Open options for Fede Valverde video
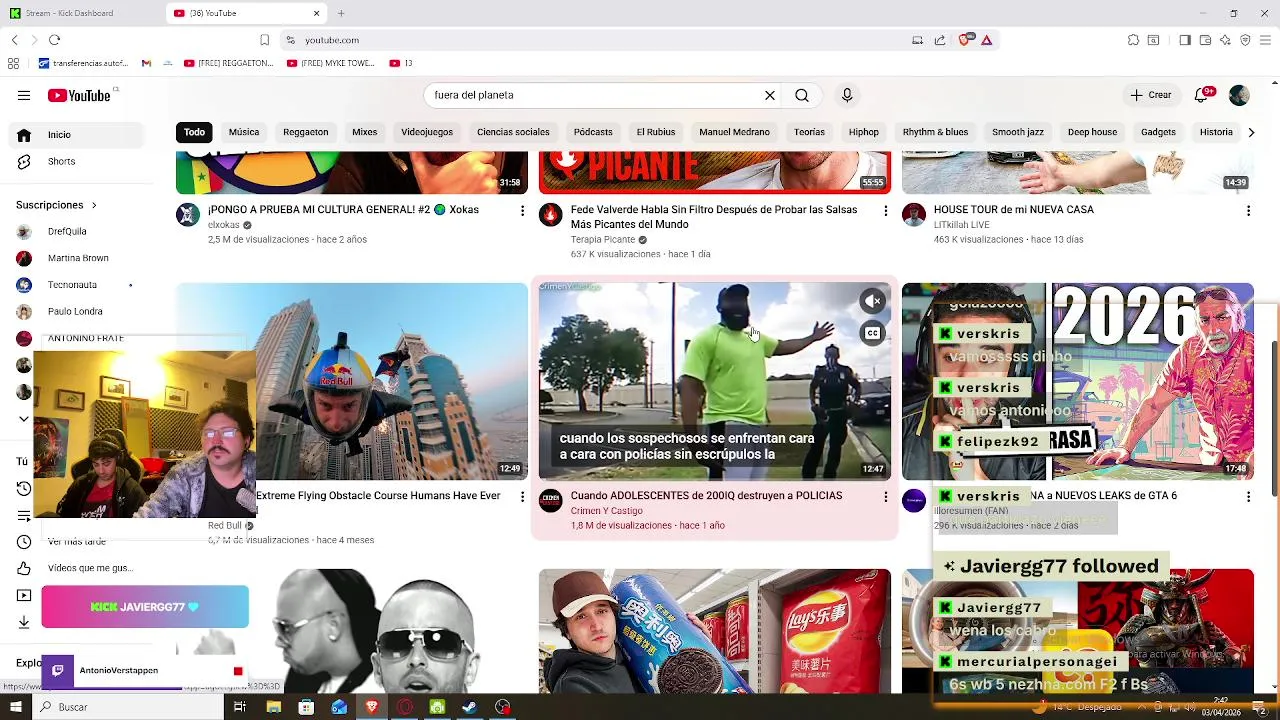Image resolution: width=1280 pixels, height=720 pixels. (885, 211)
